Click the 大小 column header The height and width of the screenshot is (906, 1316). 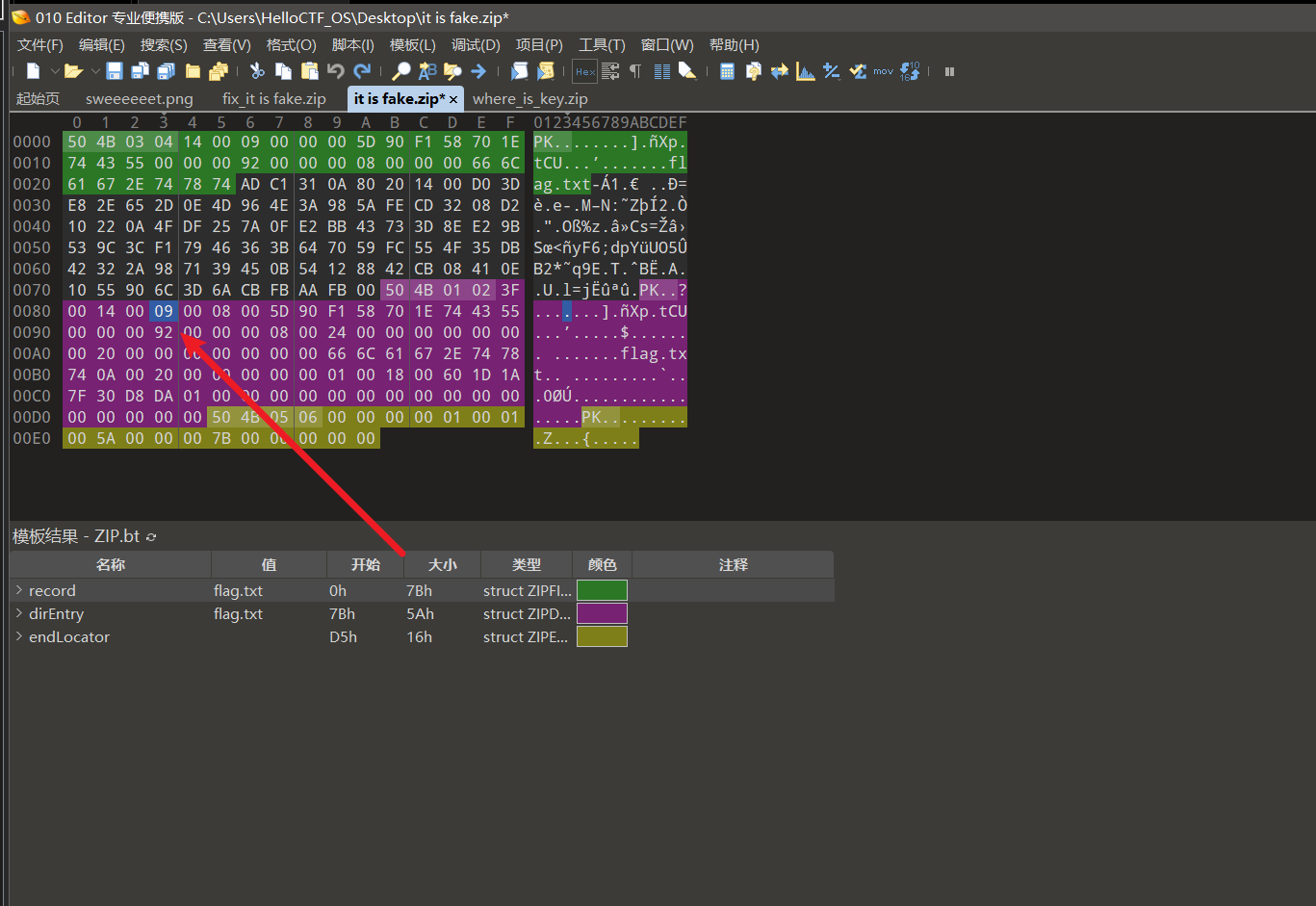[x=442, y=564]
